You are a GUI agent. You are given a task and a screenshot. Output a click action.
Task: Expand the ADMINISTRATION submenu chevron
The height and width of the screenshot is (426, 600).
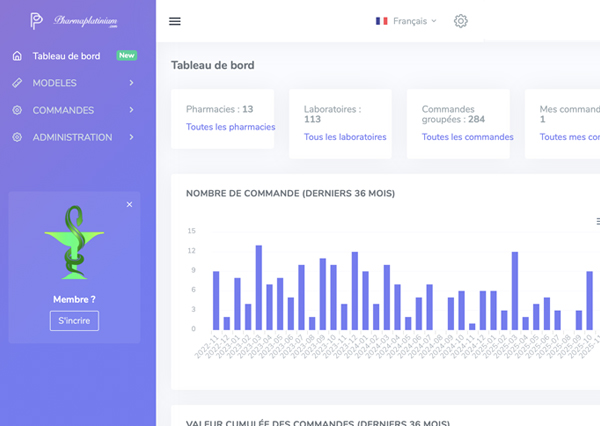(131, 137)
